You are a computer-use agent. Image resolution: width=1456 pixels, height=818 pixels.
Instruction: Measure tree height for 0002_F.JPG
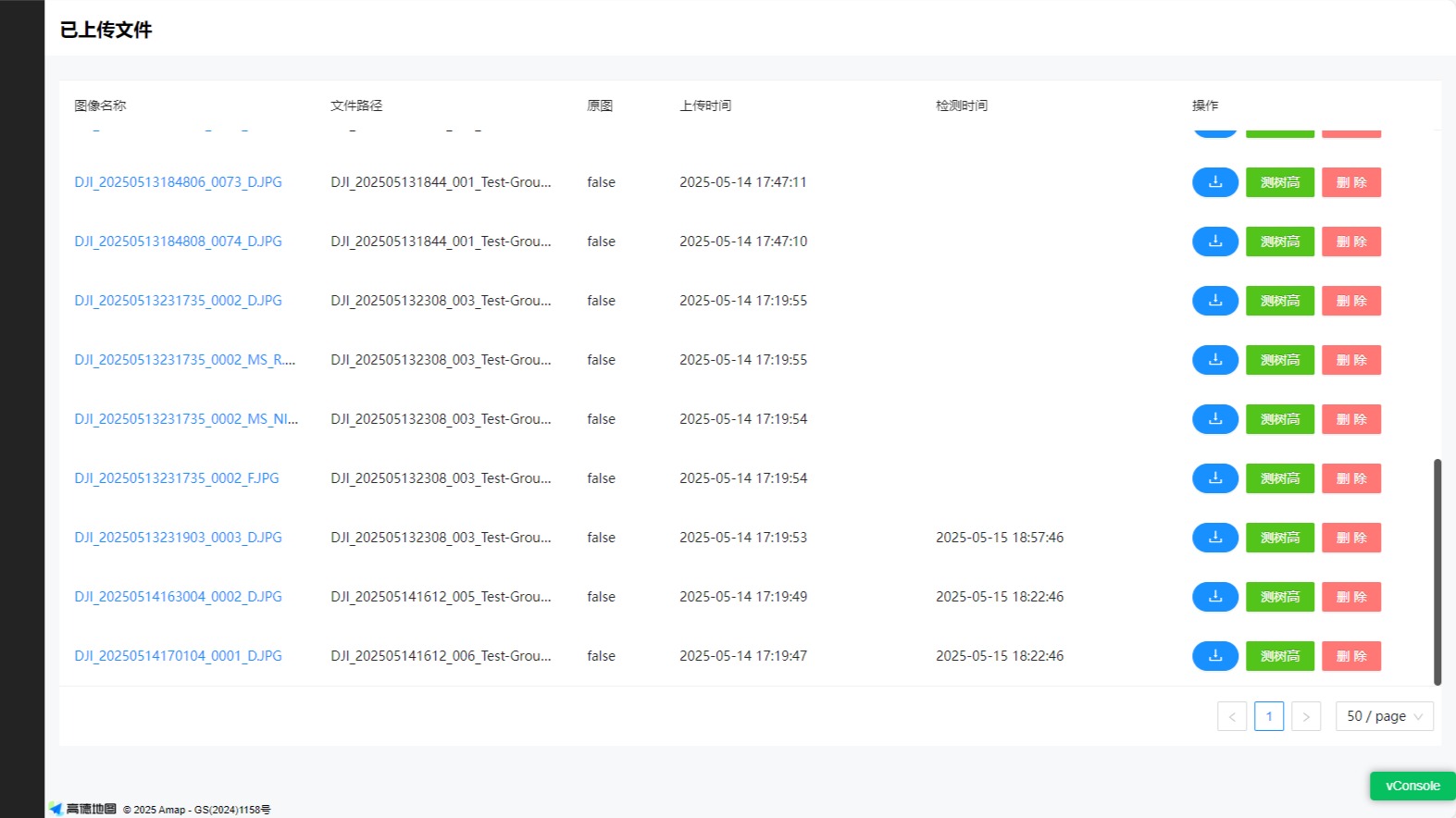[1280, 478]
